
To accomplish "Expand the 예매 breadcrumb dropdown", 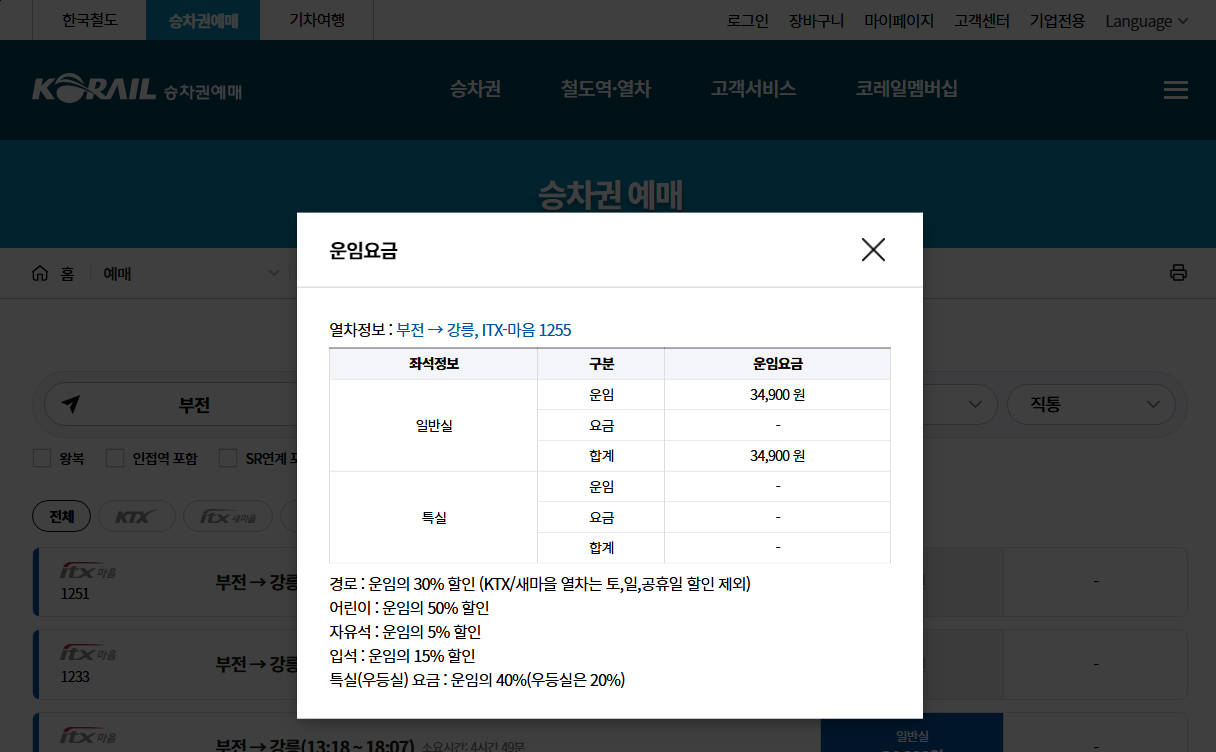I will click(x=191, y=273).
